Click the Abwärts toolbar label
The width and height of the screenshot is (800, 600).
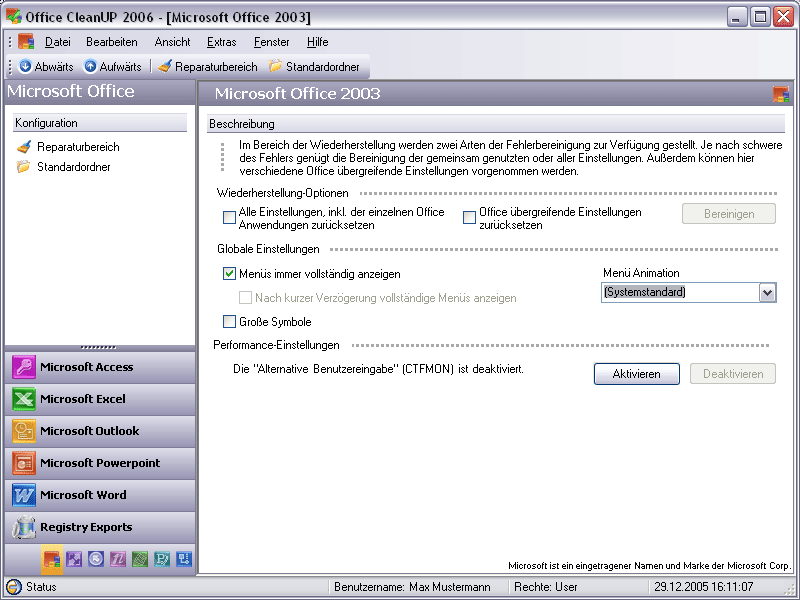click(x=54, y=67)
